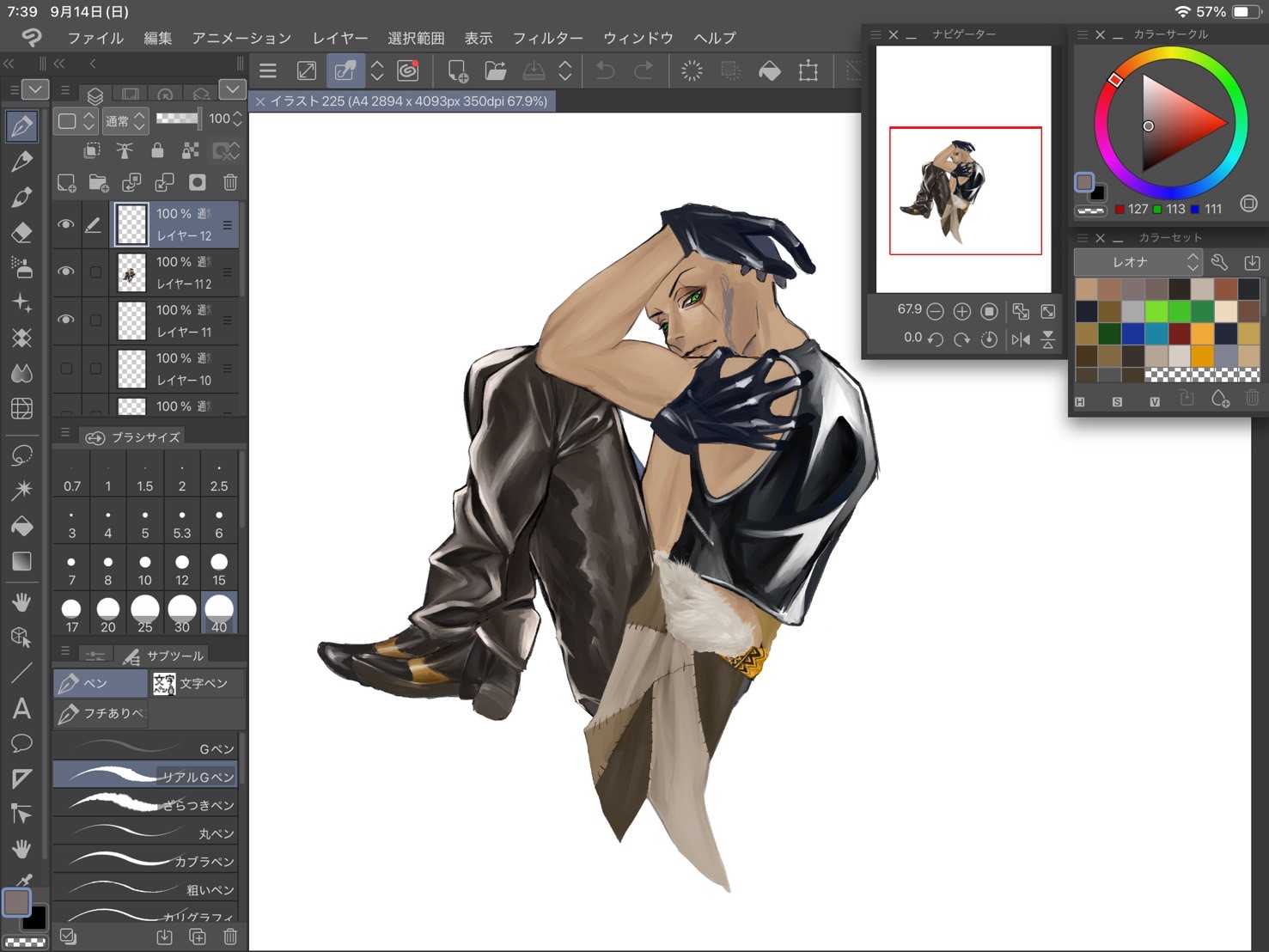This screenshot has height=952, width=1269.
Task: Click the Undo arrow in top toolbar
Action: point(605,71)
